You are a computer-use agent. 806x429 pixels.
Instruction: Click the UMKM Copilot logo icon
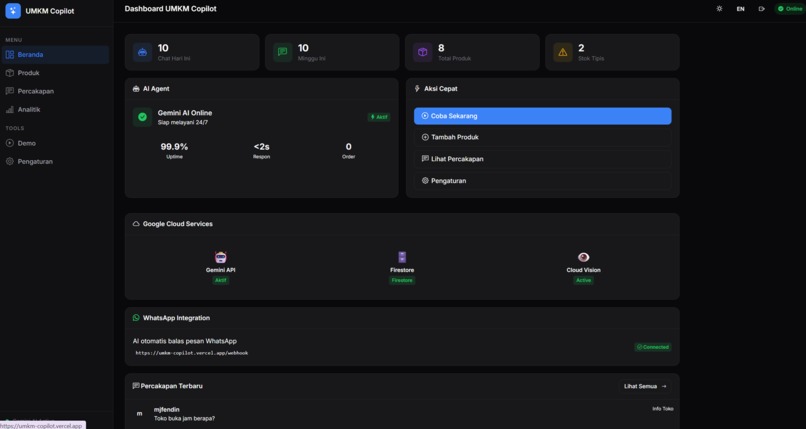13,11
